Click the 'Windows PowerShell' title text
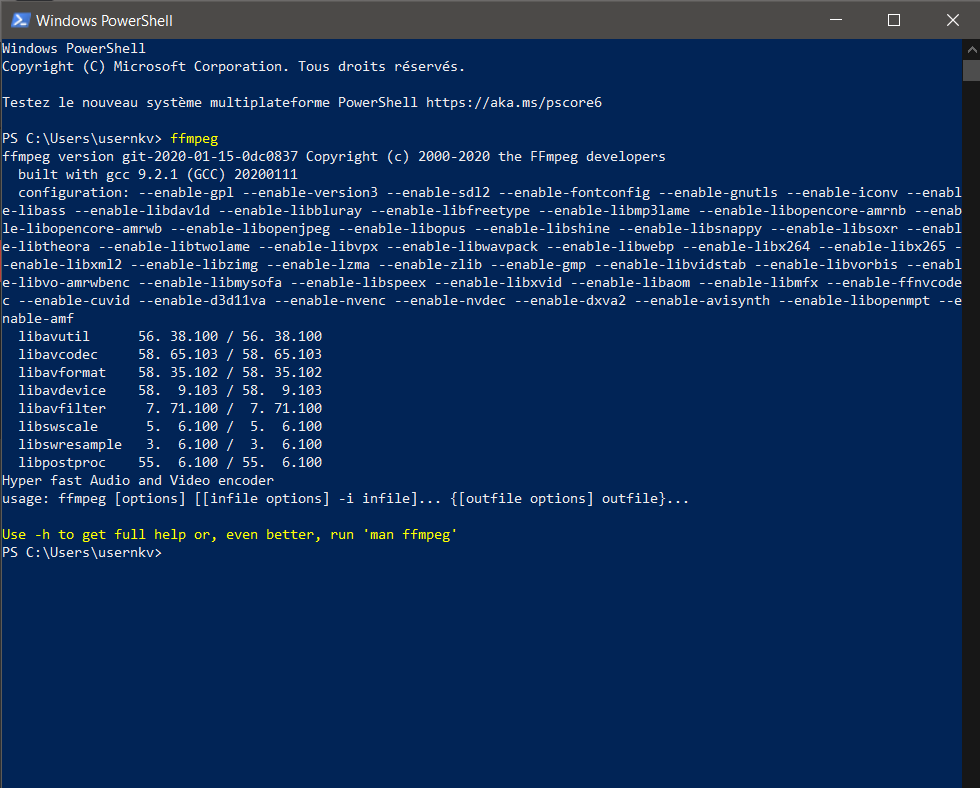 [104, 21]
